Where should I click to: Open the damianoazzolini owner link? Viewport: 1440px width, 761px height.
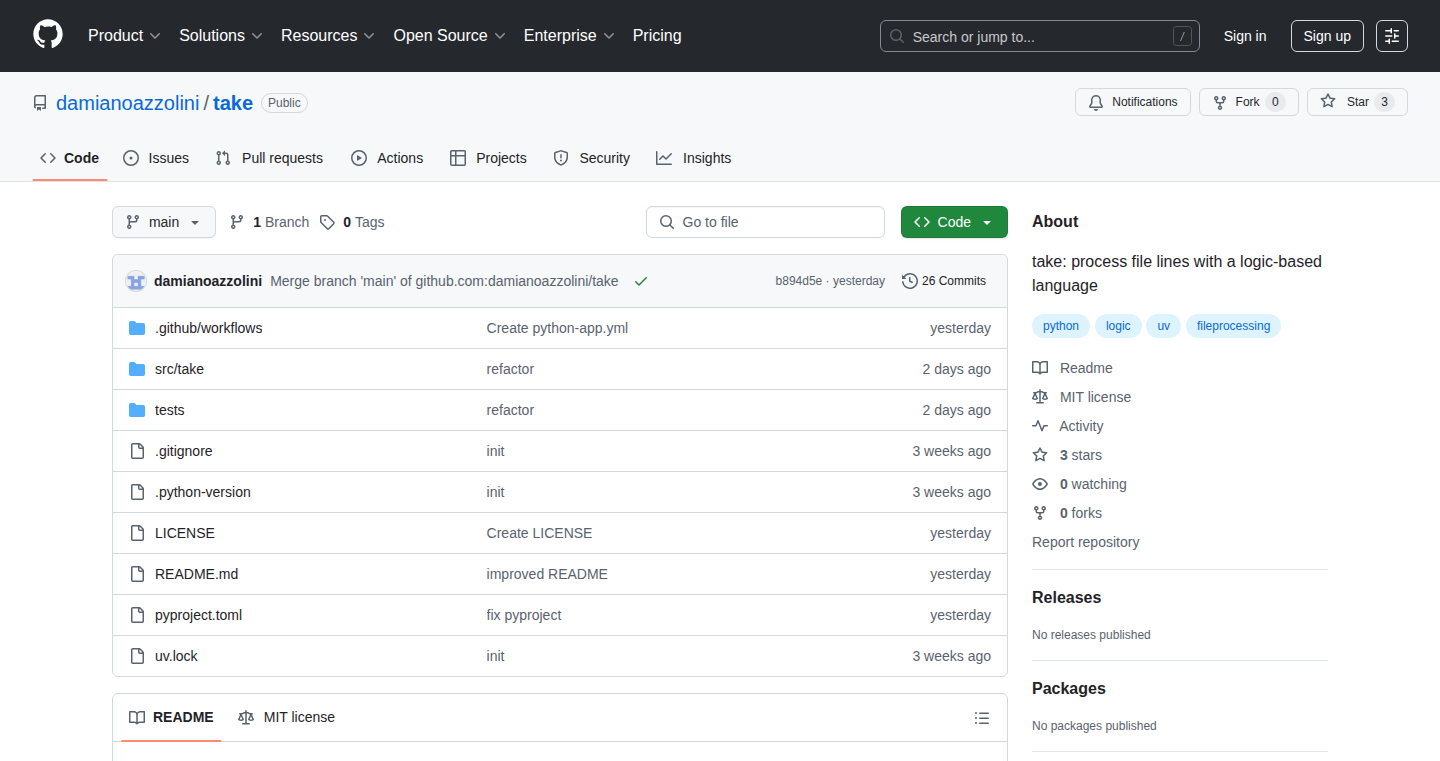[128, 103]
